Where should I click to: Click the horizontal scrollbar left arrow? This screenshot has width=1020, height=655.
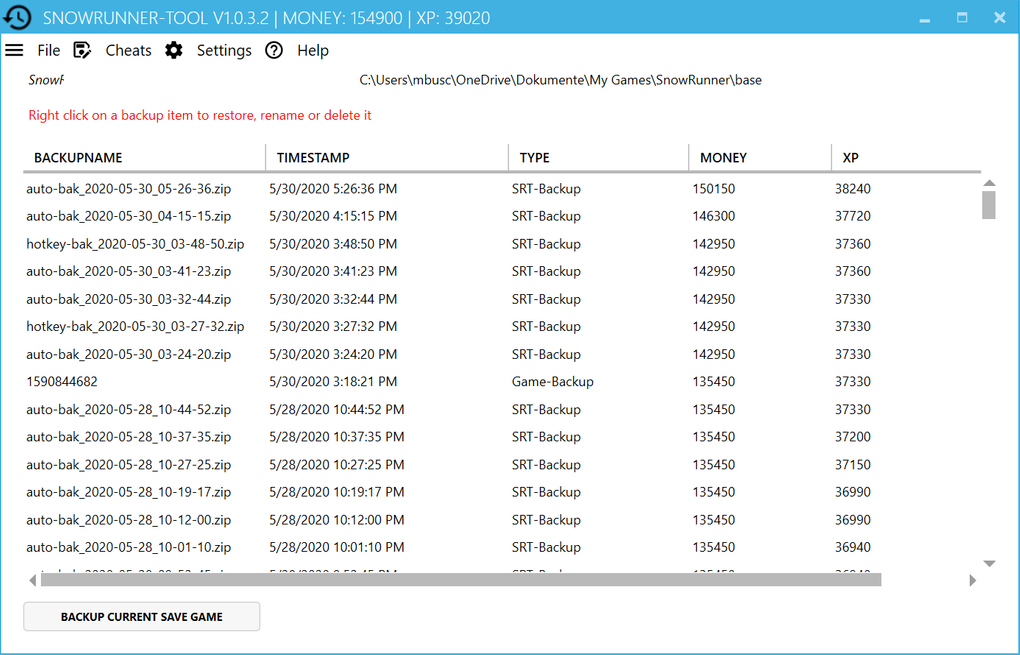point(32,580)
